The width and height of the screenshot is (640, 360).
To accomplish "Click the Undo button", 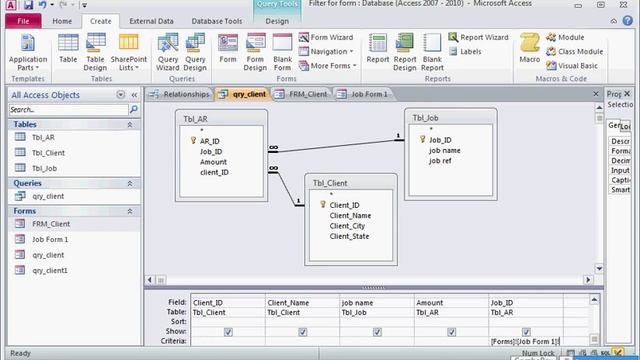I will coord(42,5).
